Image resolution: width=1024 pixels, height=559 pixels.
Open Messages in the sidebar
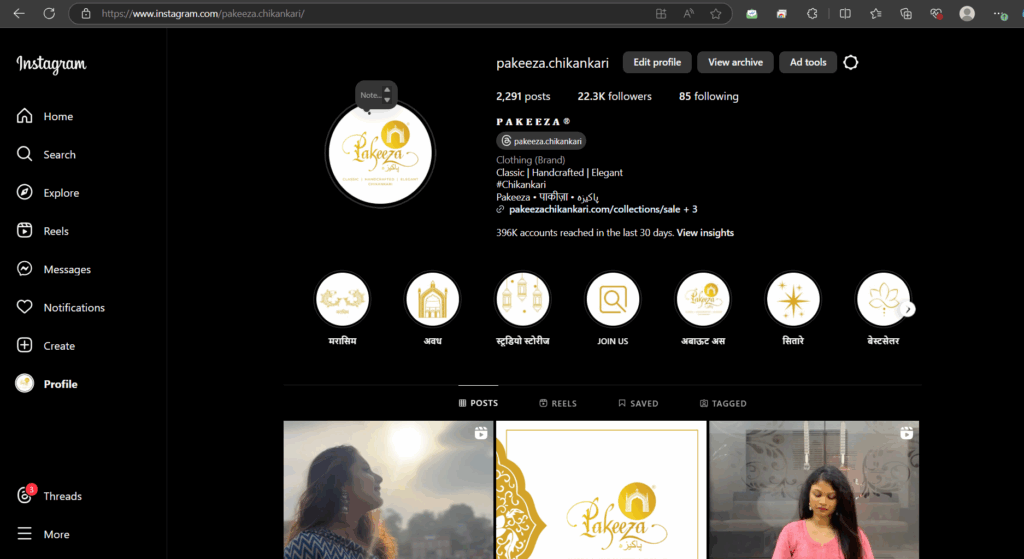coord(54,269)
